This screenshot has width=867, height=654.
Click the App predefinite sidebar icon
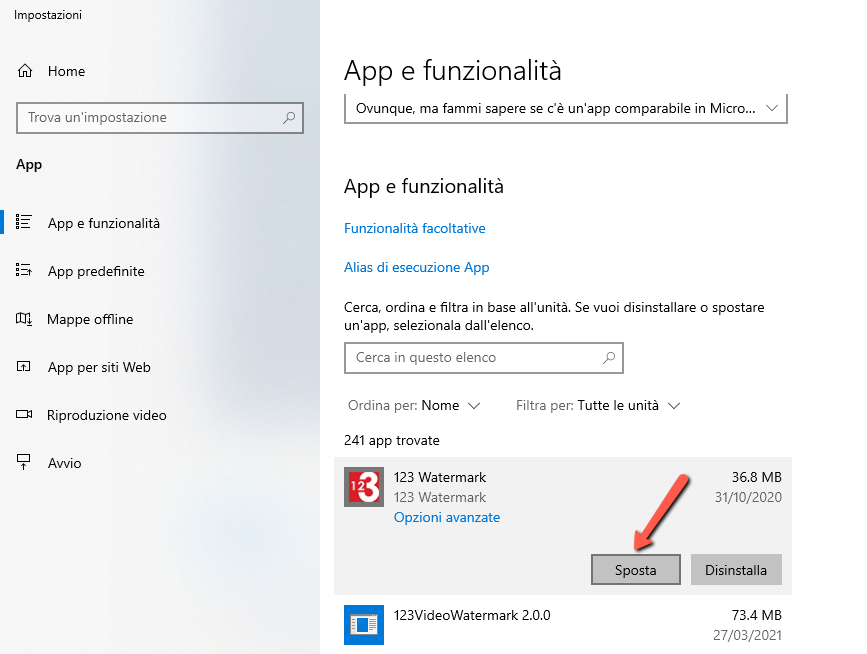coord(24,270)
